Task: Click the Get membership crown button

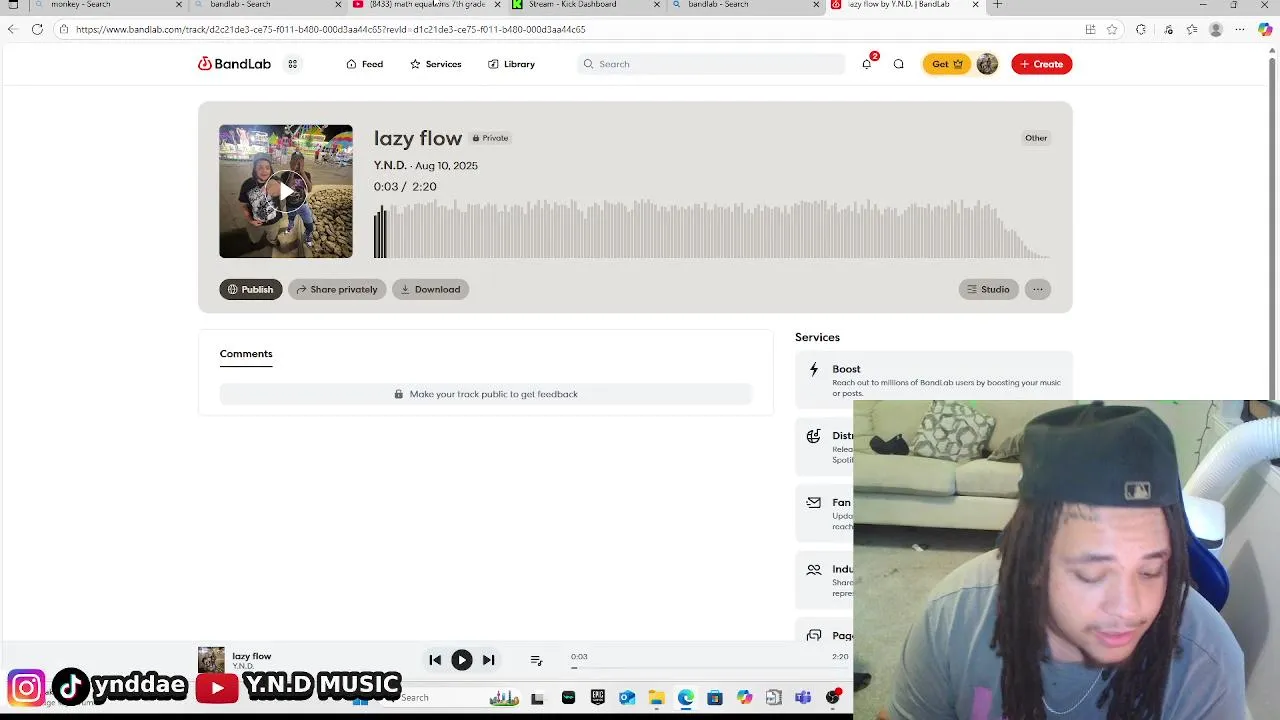Action: click(946, 64)
